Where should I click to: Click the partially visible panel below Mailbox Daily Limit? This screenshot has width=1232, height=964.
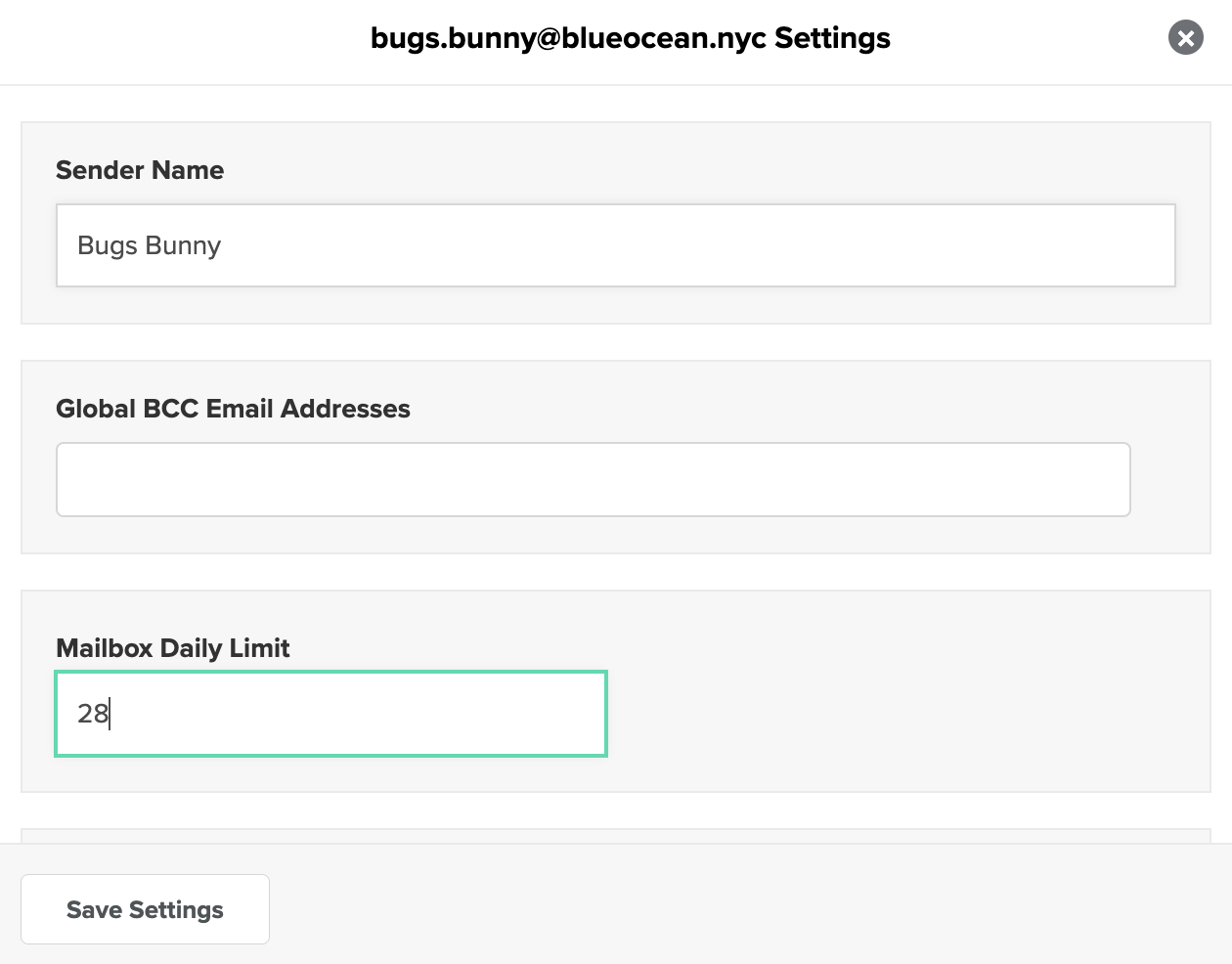[616, 836]
